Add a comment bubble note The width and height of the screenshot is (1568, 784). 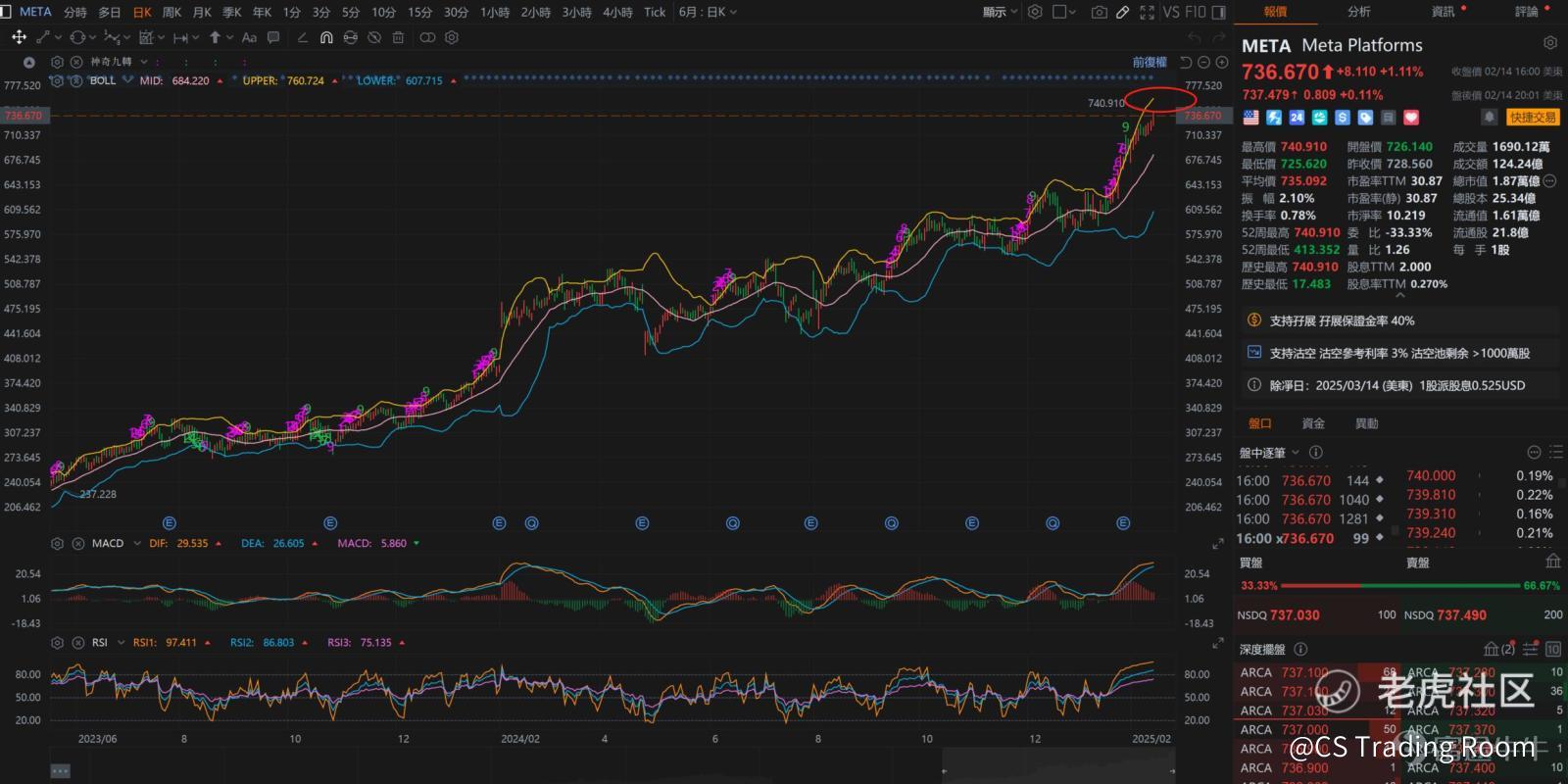pyautogui.click(x=273, y=37)
